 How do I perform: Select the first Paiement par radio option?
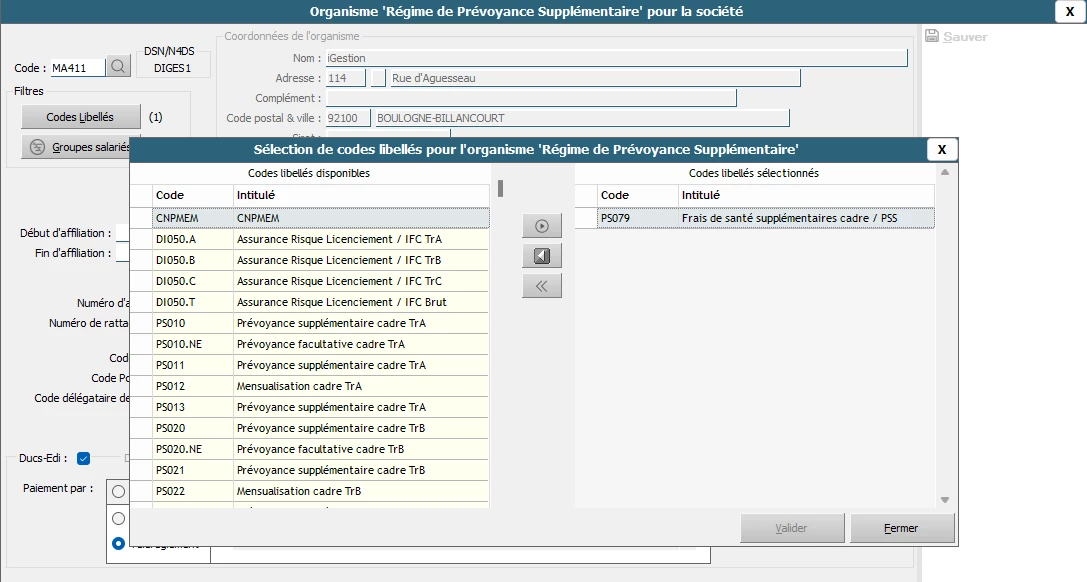pos(119,491)
